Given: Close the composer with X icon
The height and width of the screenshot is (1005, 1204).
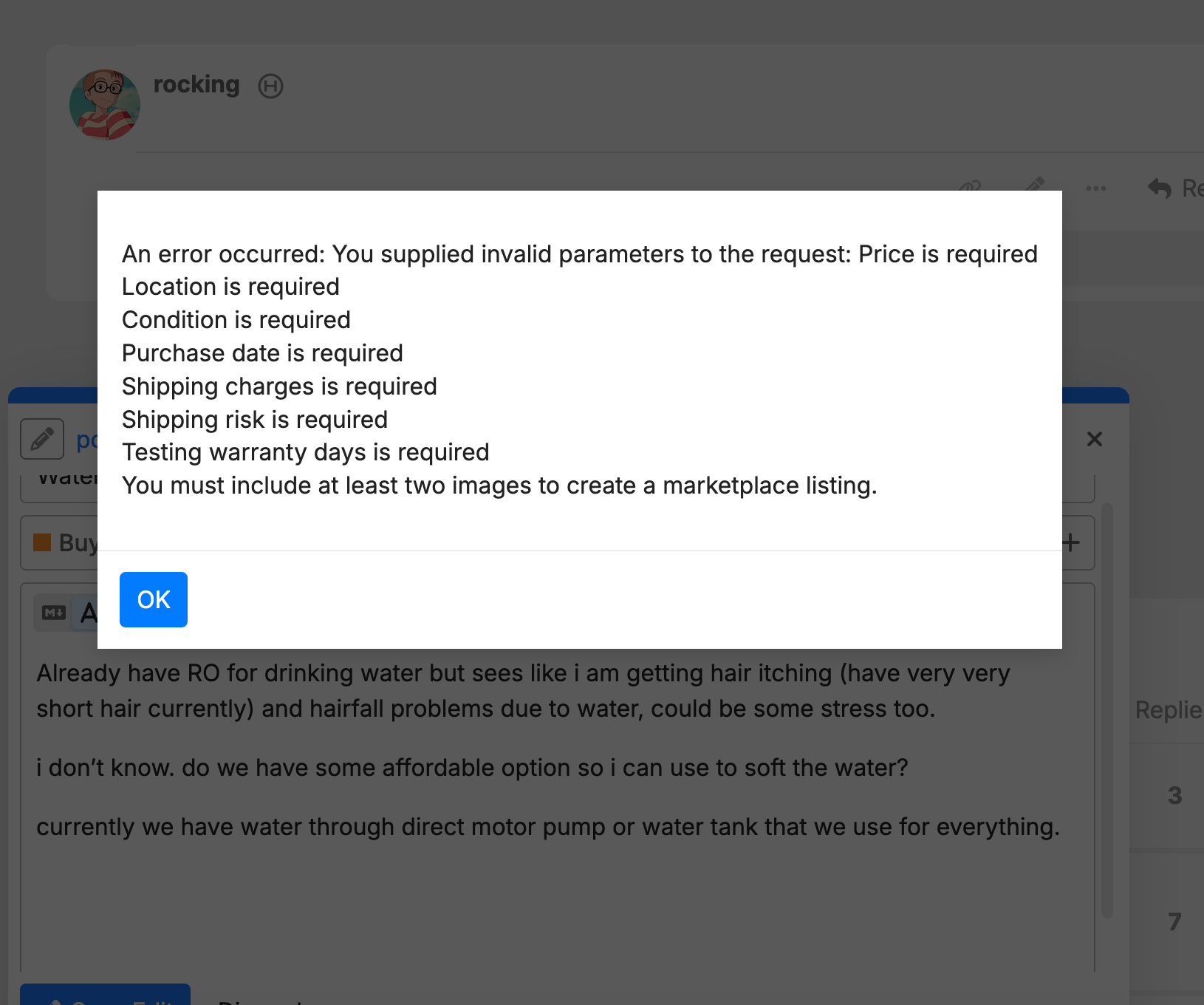Looking at the screenshot, I should tap(1095, 439).
